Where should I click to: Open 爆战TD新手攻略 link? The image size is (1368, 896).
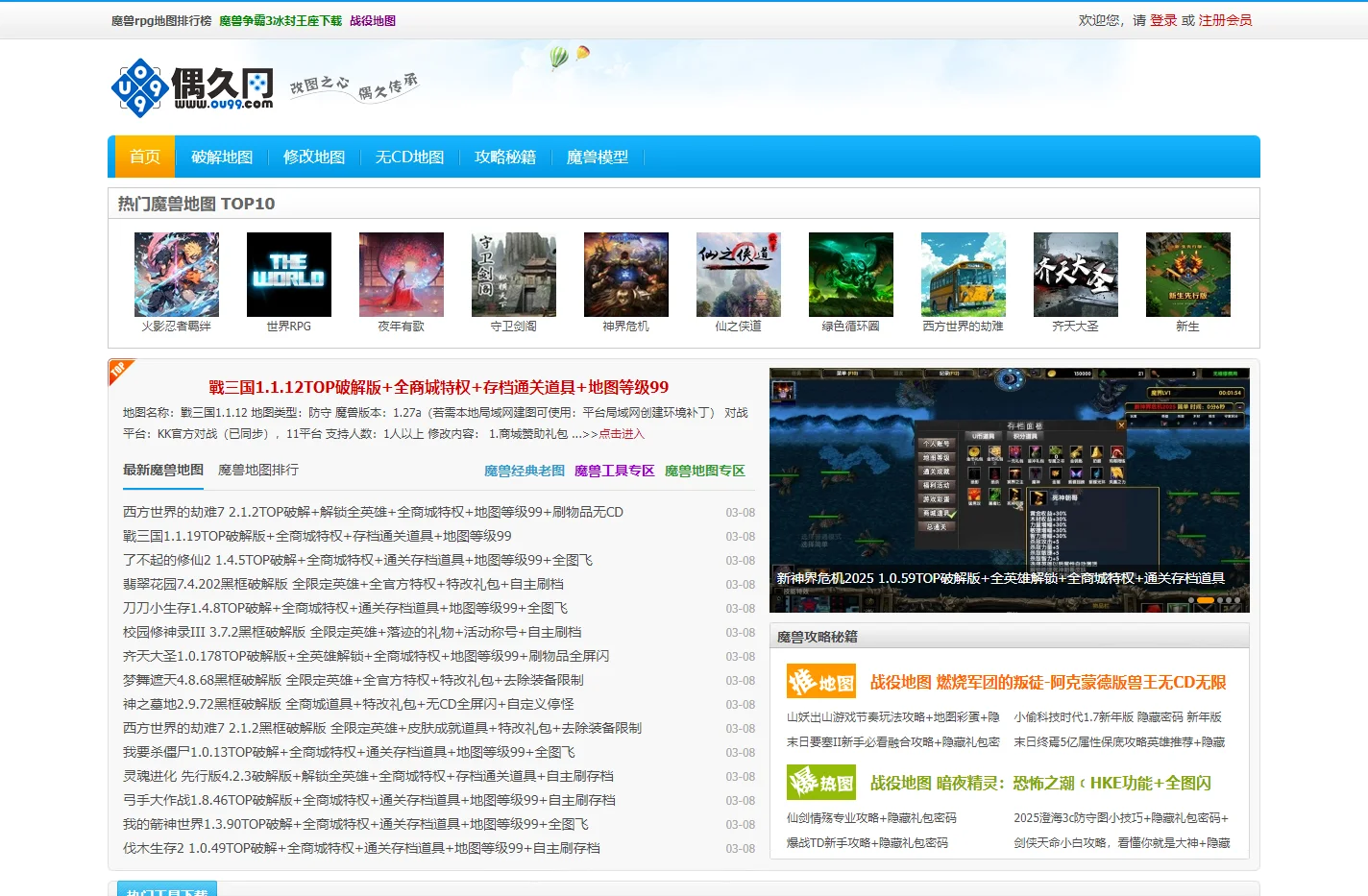pos(867,842)
